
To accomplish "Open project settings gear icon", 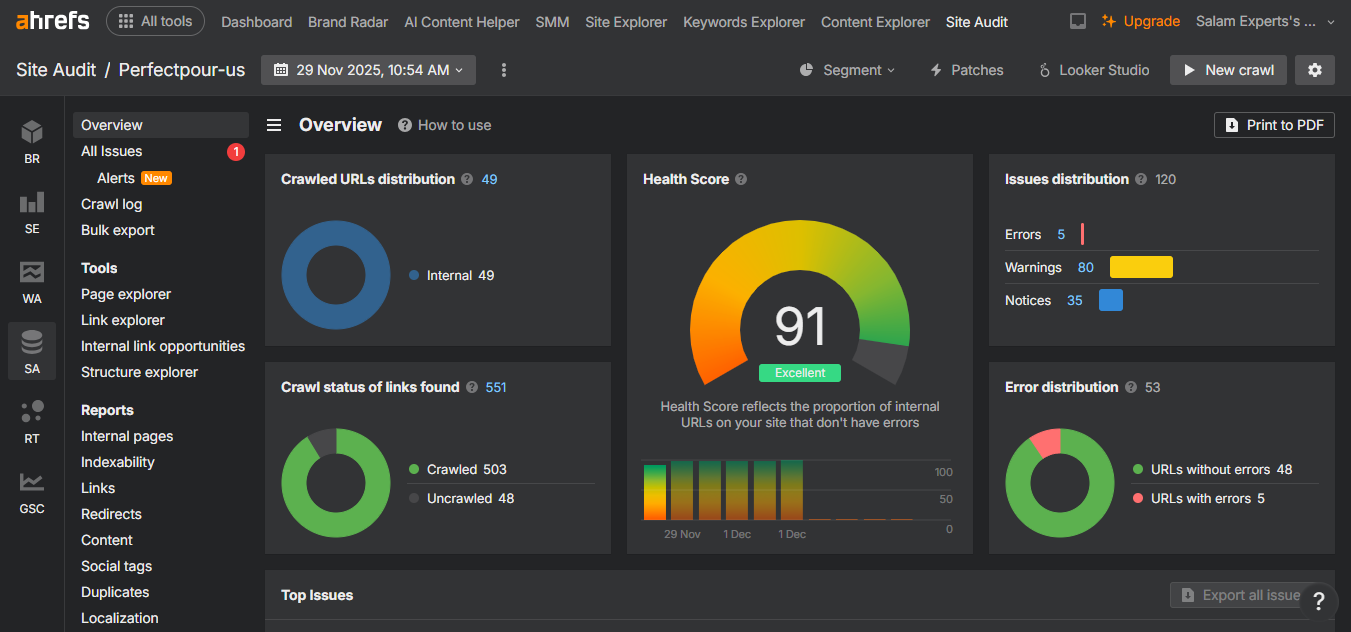I will [x=1315, y=70].
